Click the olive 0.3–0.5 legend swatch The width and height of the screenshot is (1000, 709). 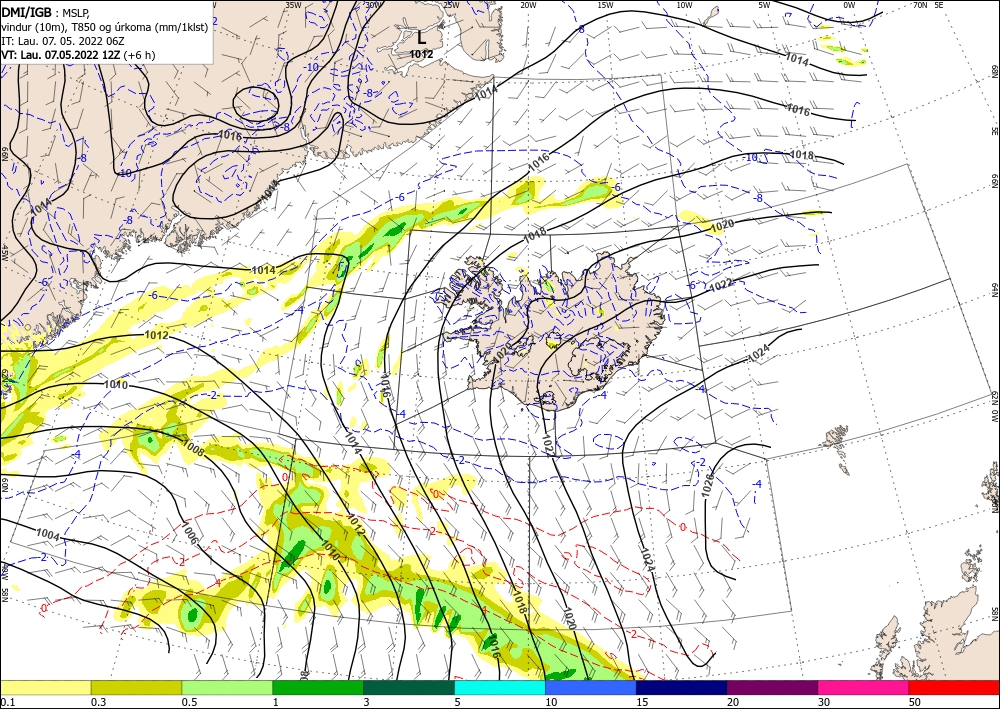136,687
